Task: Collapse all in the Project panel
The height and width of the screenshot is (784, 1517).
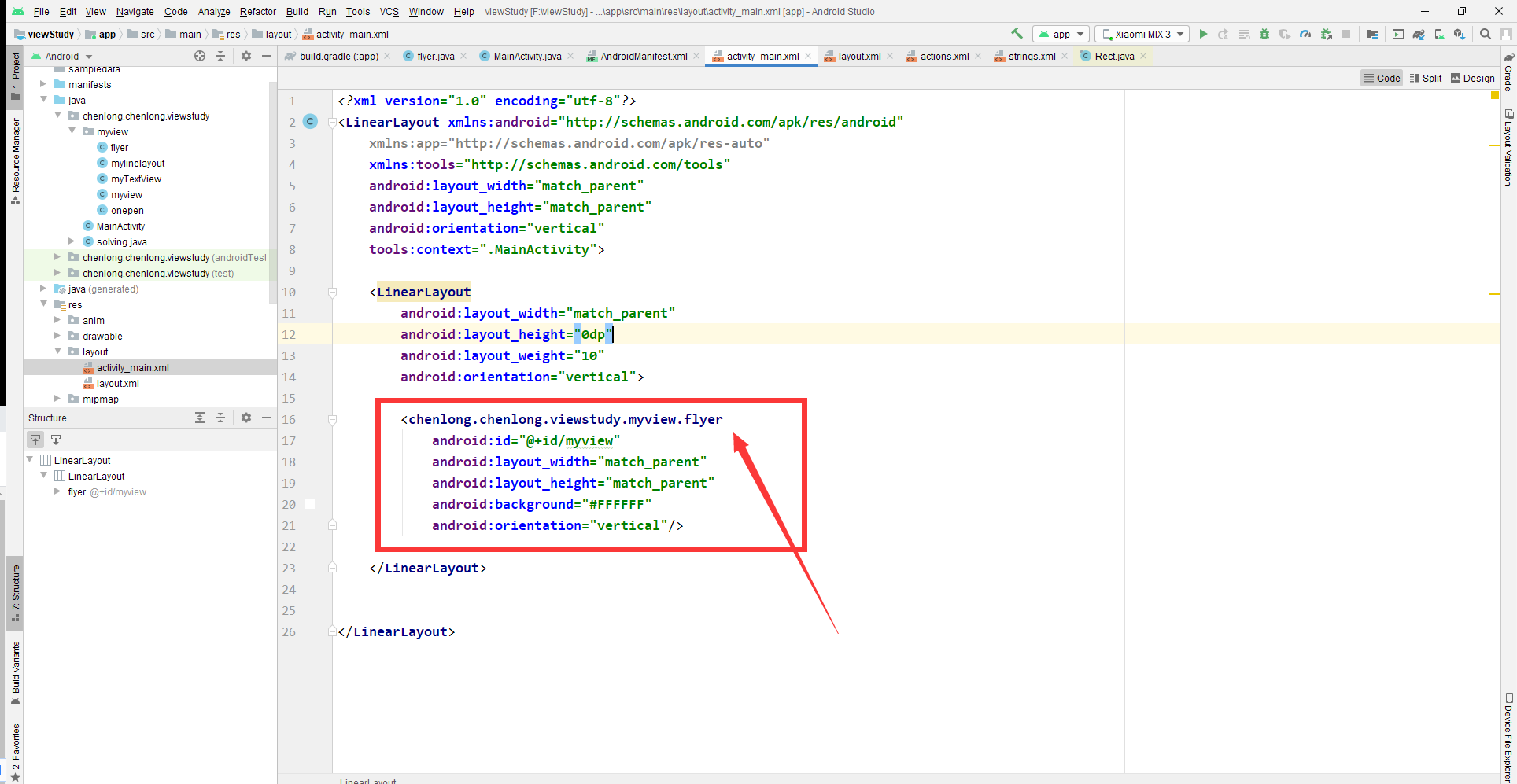Action: click(220, 56)
